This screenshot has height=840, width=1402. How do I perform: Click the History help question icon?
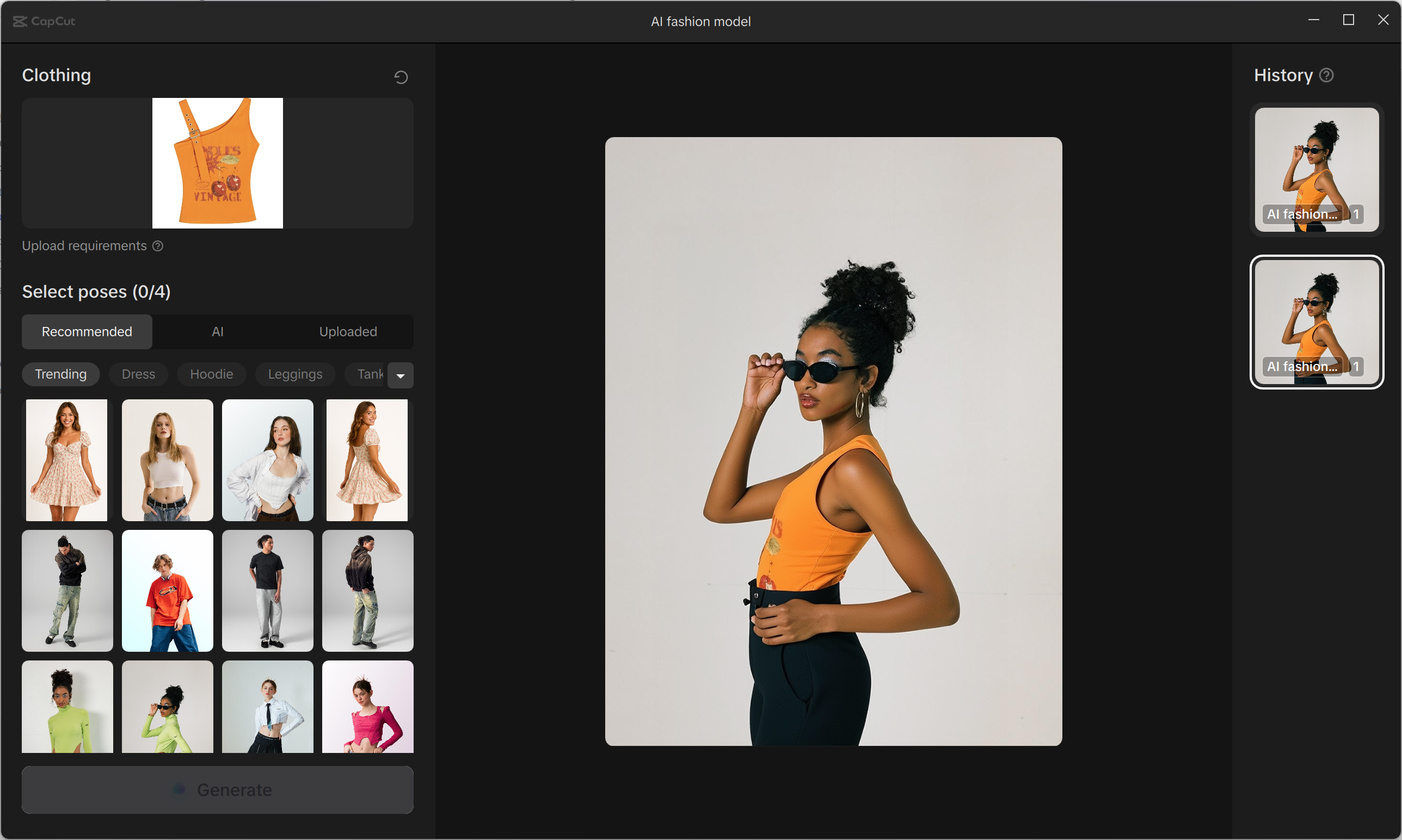(x=1327, y=75)
